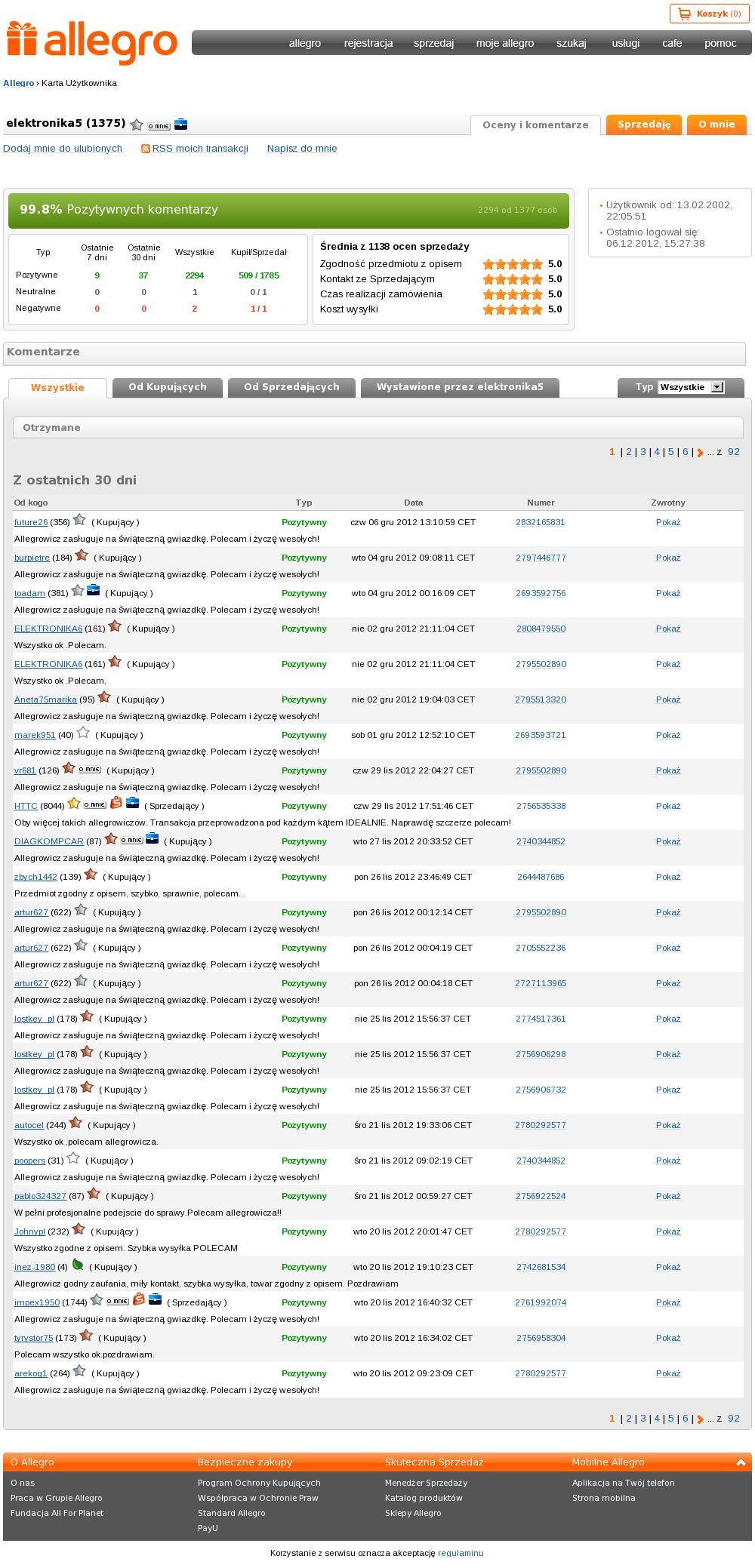Open the Typ Wszystkie dropdown
This screenshot has width=755, height=1568.
(x=691, y=387)
